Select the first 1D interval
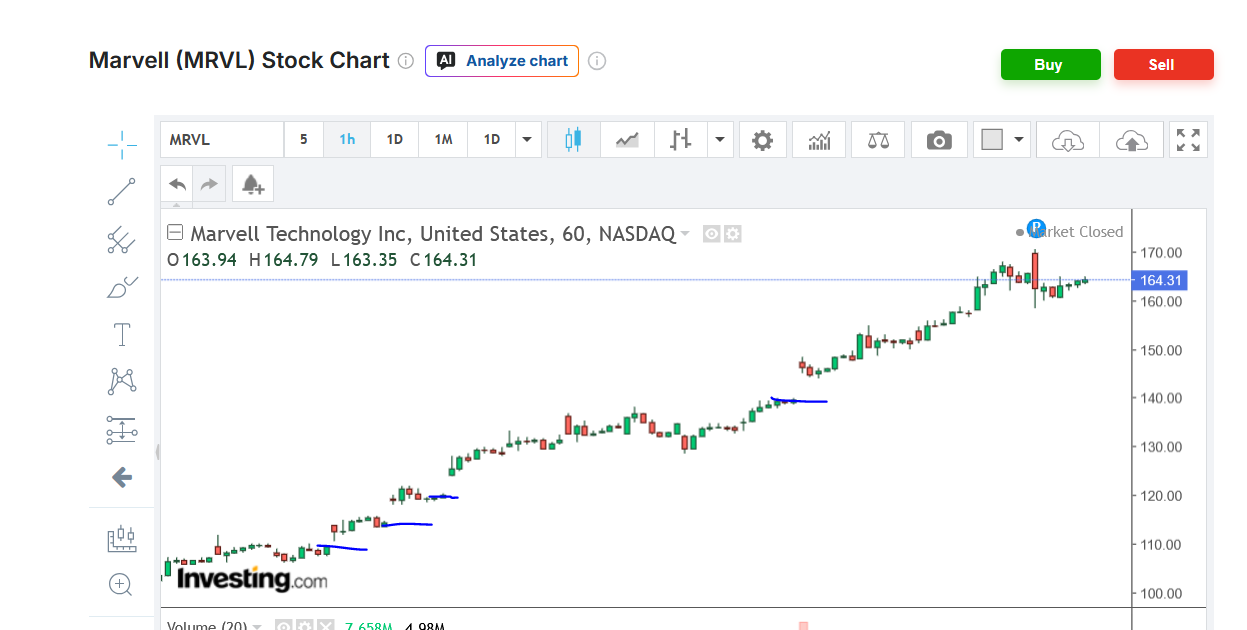 [x=395, y=140]
